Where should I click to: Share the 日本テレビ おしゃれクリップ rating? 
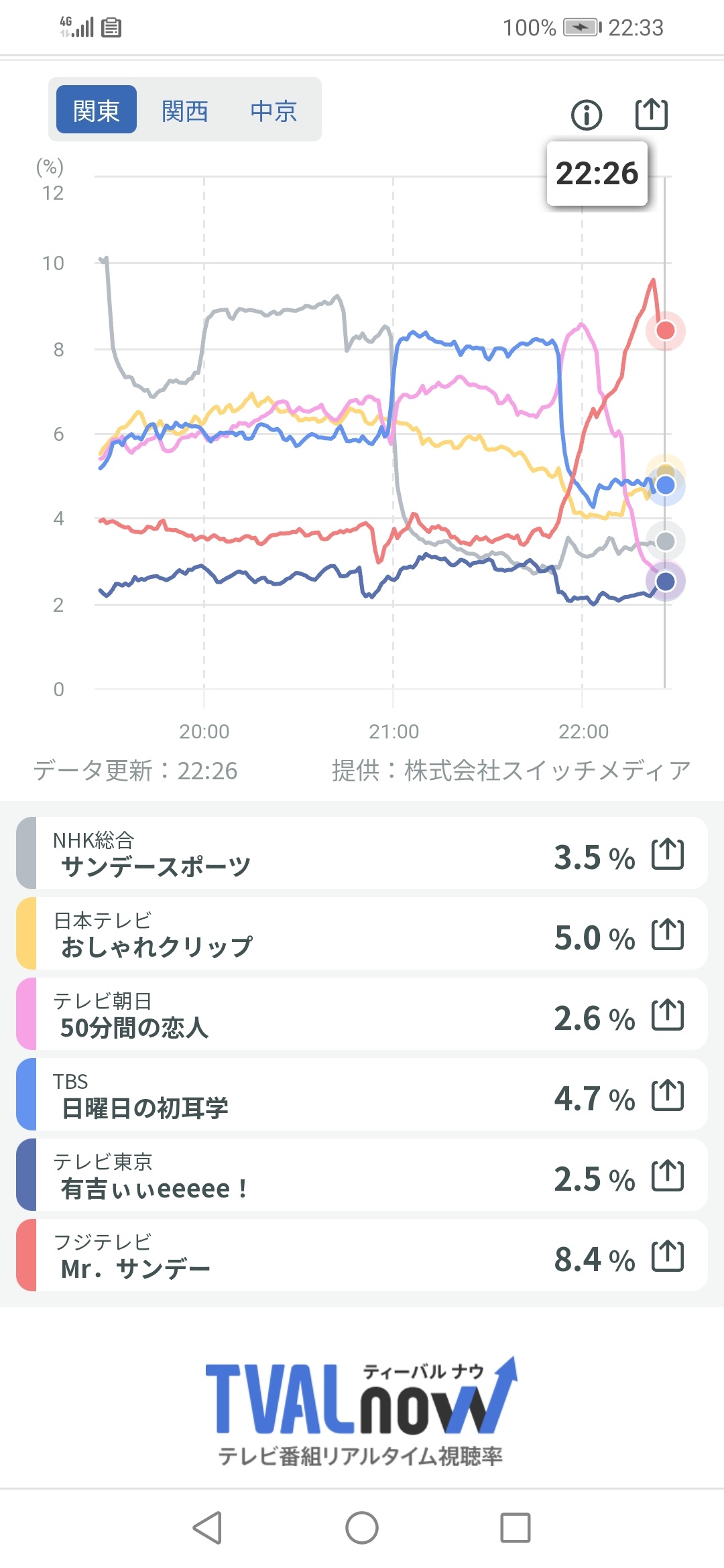click(668, 935)
